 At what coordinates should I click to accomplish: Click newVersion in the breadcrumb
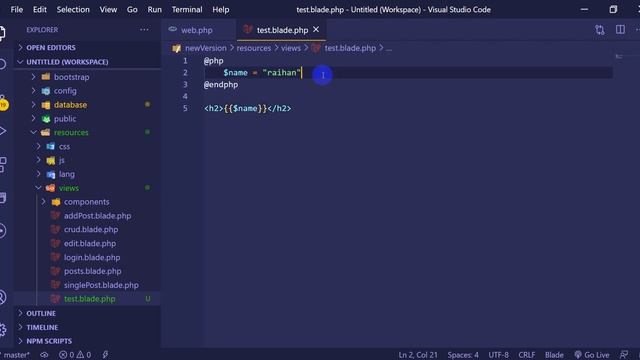click(206, 48)
